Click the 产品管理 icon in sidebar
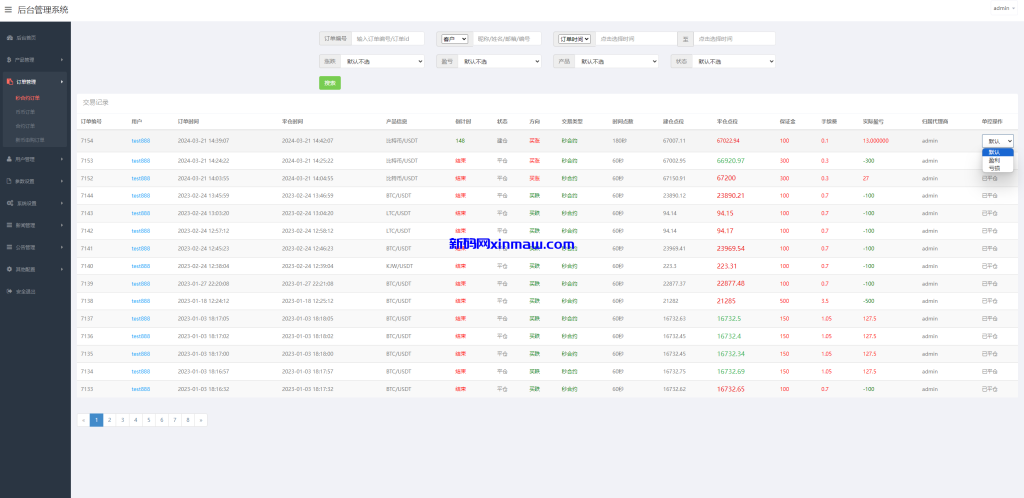Viewport: 1024px width, 498px height. pyautogui.click(x=10, y=59)
